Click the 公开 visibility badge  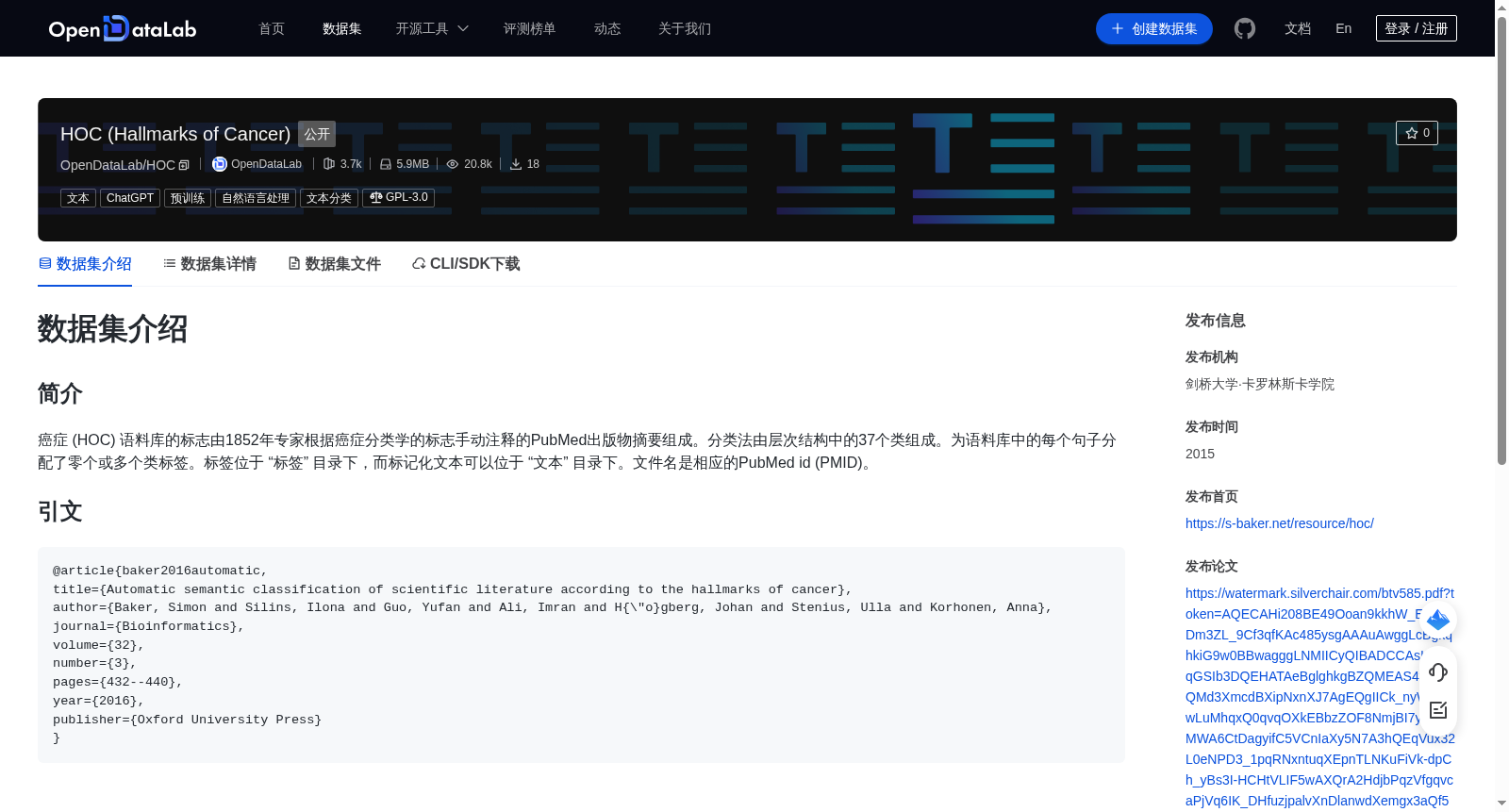pos(317,134)
